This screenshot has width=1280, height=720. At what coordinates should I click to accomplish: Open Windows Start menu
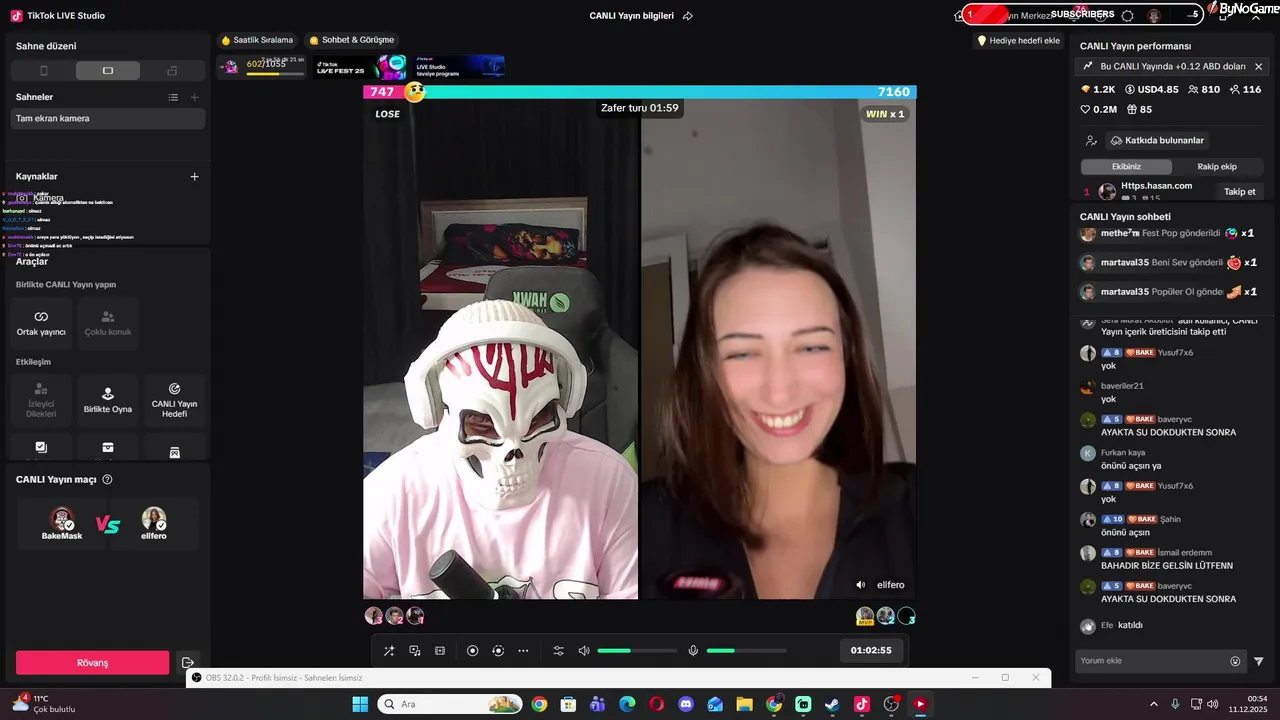tap(360, 704)
